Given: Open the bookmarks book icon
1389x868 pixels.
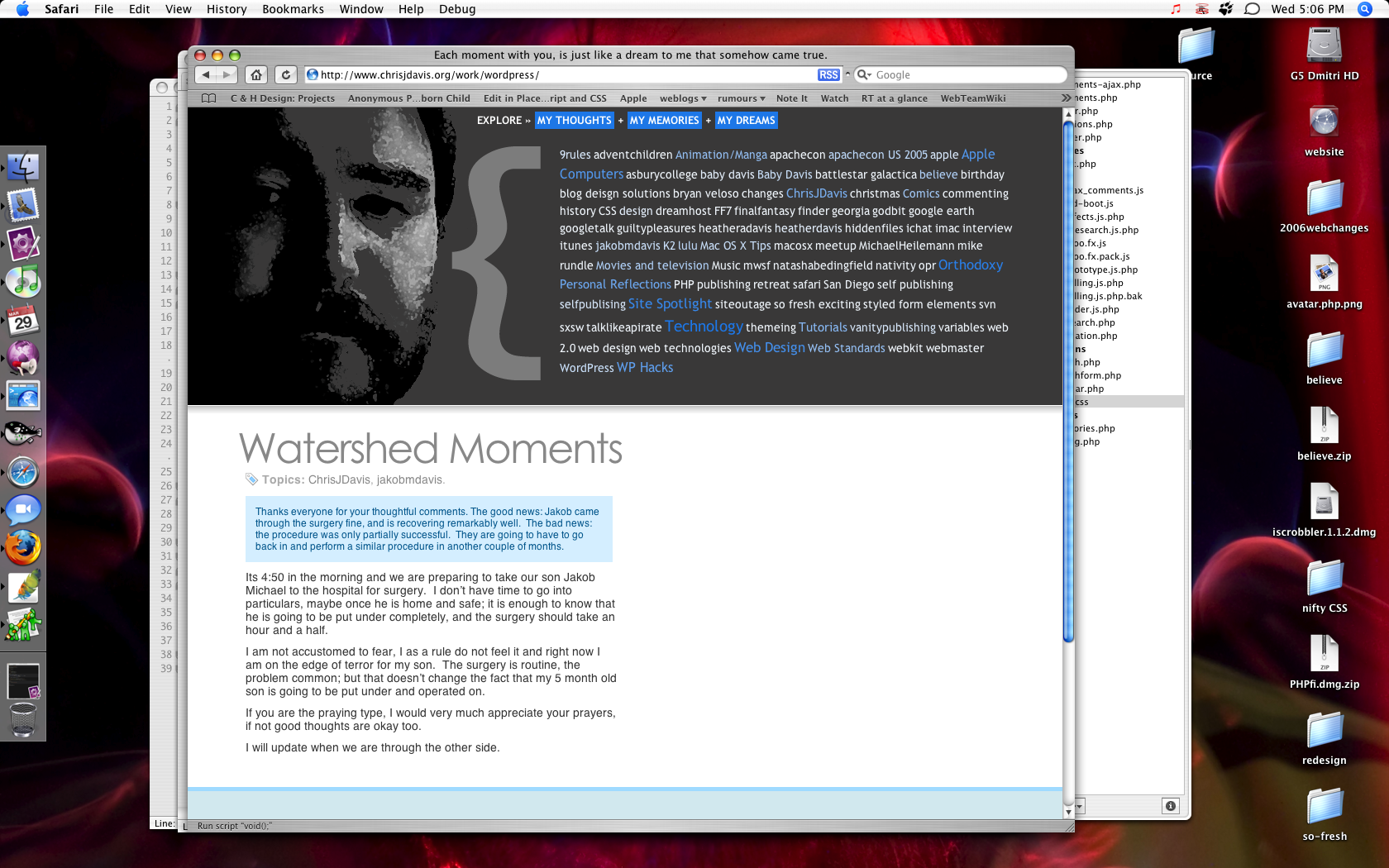Looking at the screenshot, I should pyautogui.click(x=209, y=98).
